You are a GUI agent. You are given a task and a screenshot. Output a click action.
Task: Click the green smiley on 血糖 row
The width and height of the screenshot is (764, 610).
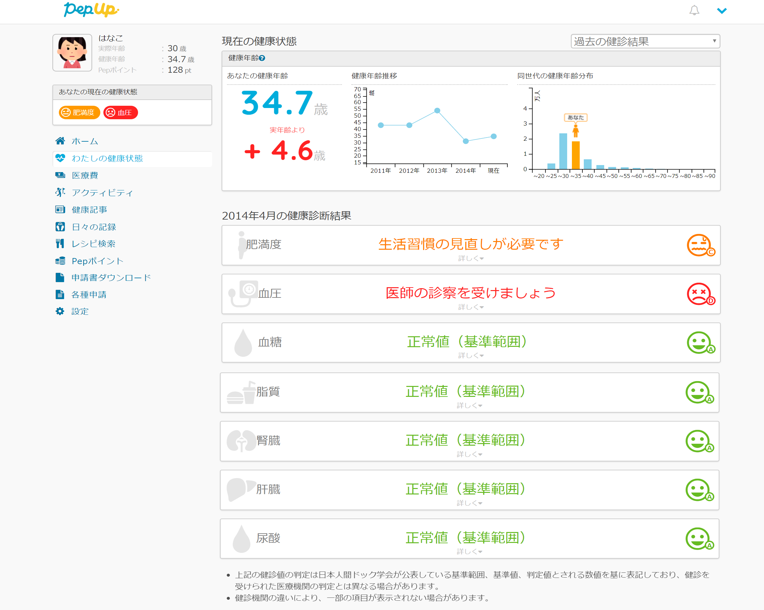tap(699, 342)
